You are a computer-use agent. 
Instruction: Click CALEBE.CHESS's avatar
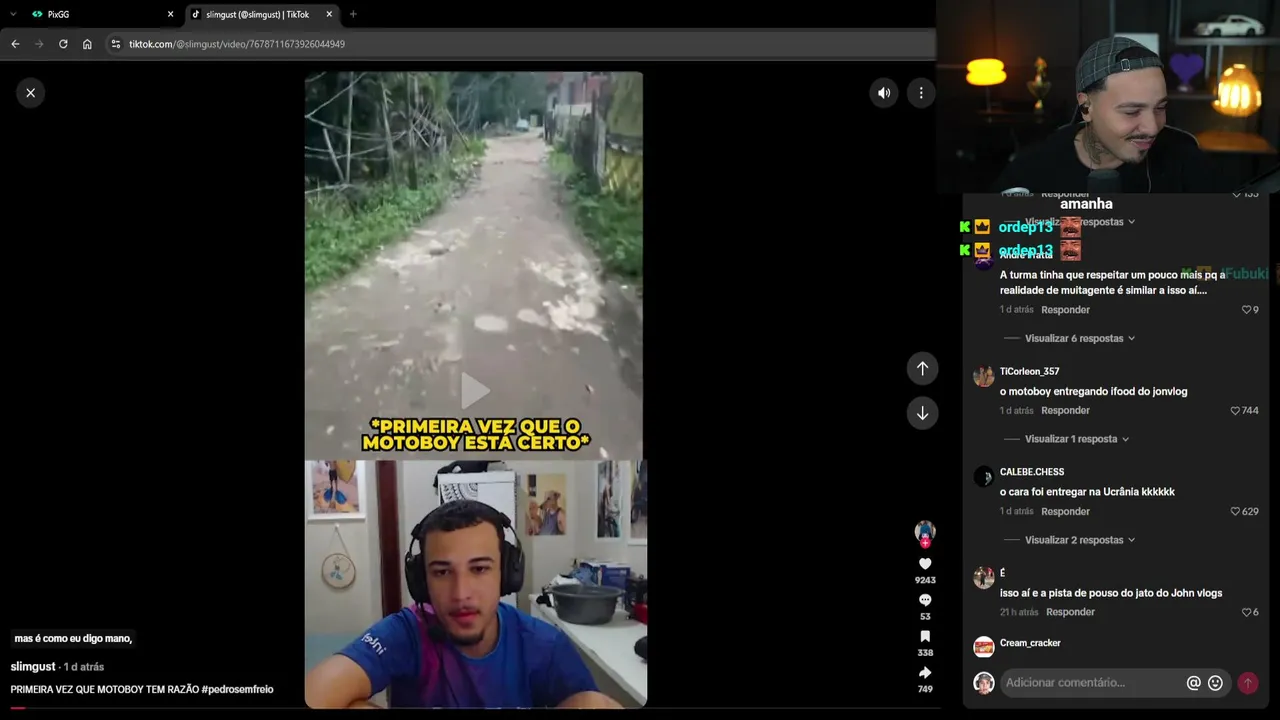[984, 477]
